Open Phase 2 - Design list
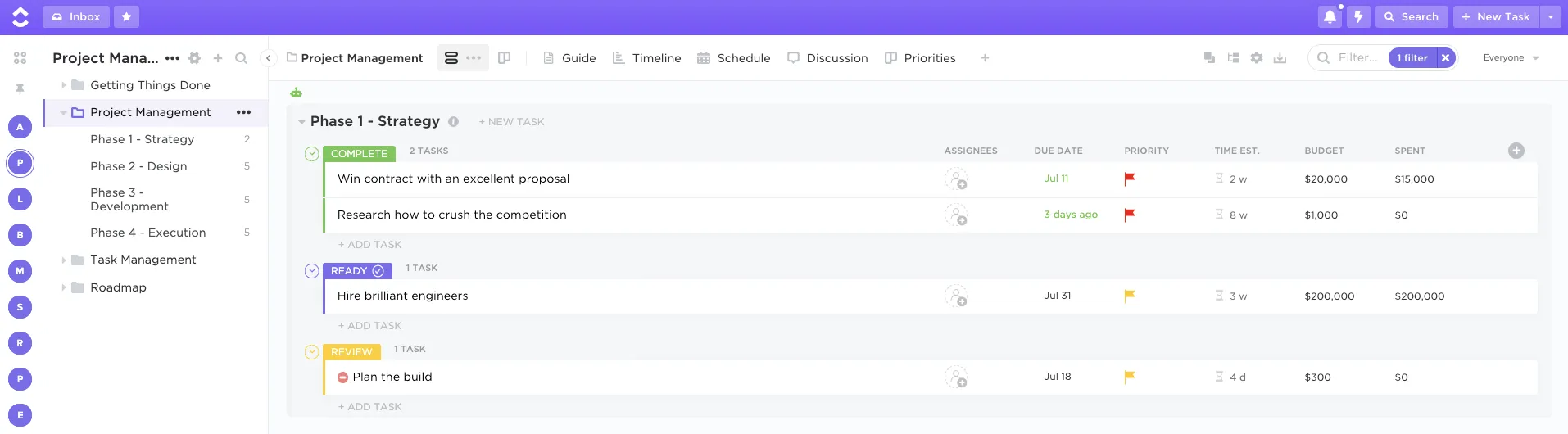This screenshot has height=434, width=1568. coord(138,166)
